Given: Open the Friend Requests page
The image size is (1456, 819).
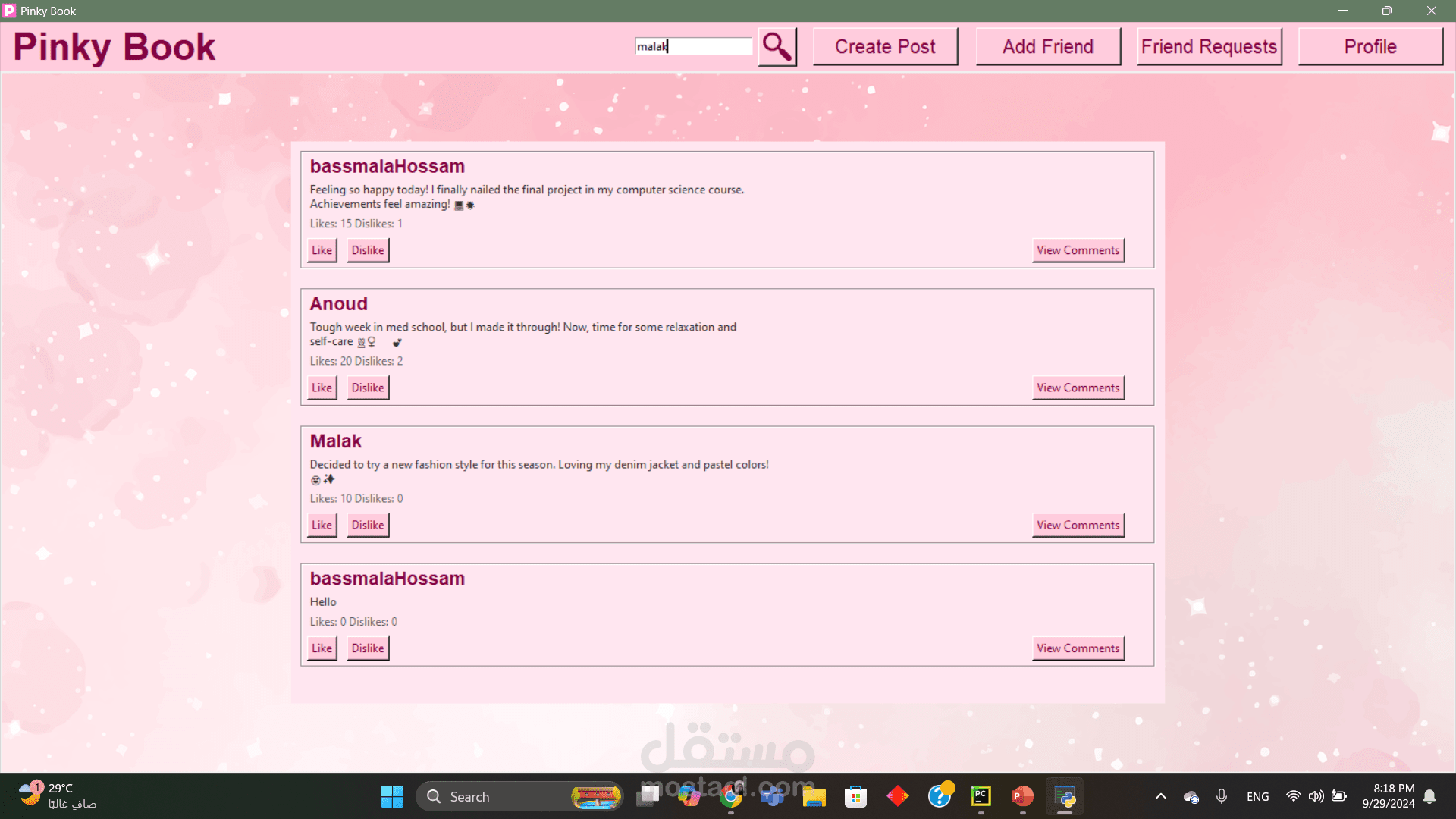Looking at the screenshot, I should click(1209, 47).
